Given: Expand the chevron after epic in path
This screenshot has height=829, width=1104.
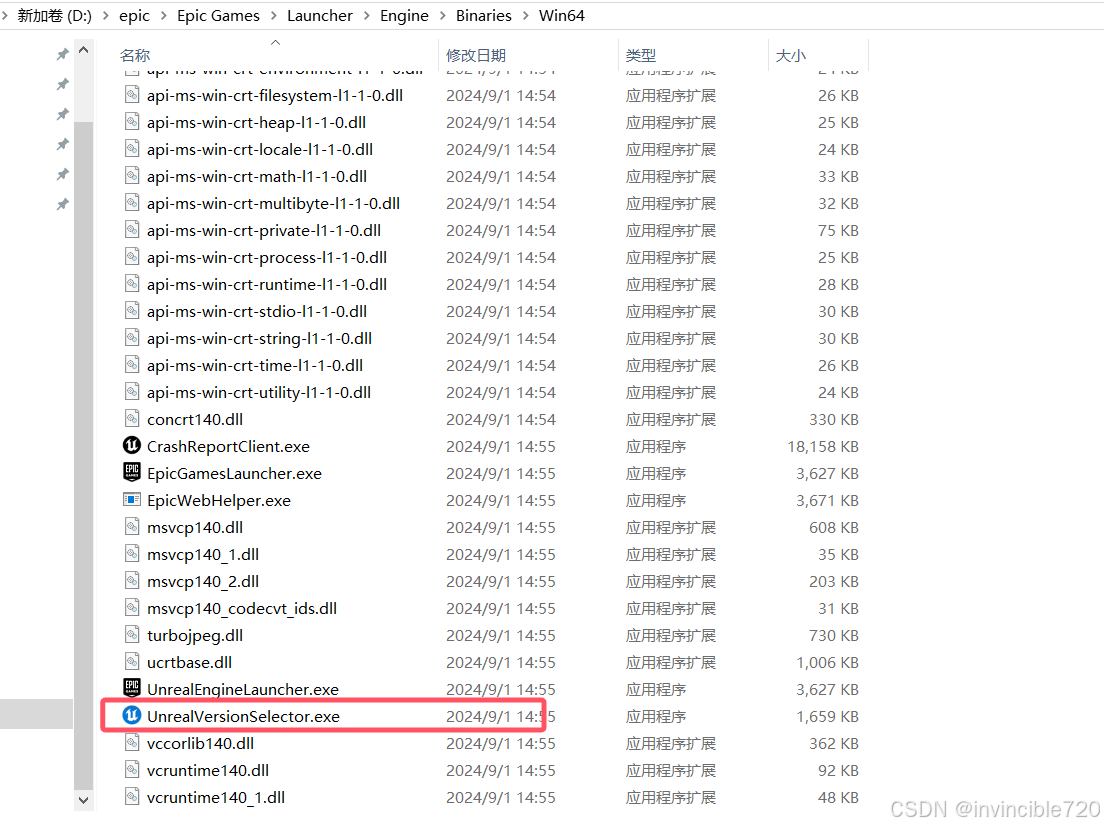Looking at the screenshot, I should click(163, 15).
